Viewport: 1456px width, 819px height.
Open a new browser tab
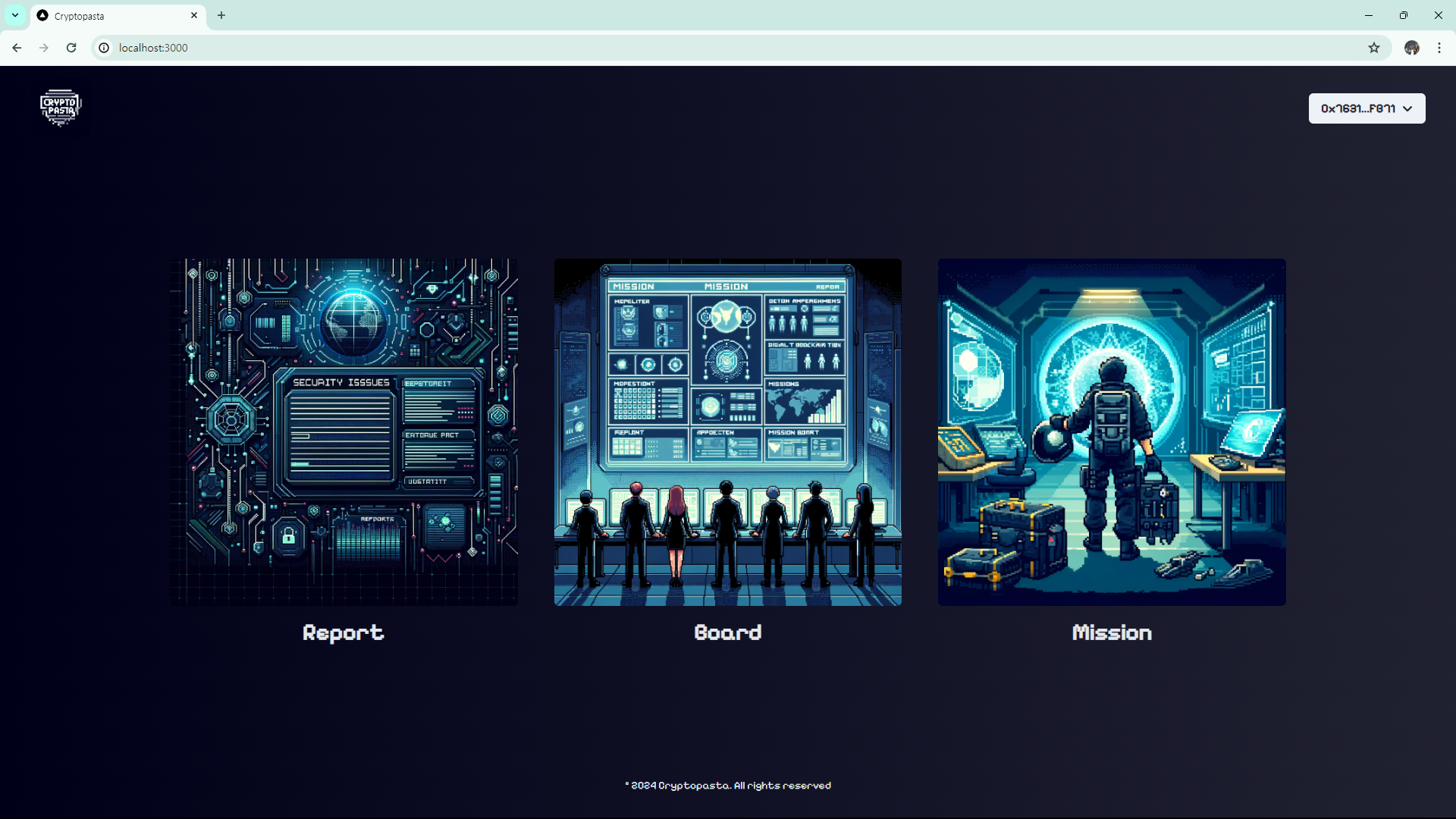click(221, 15)
